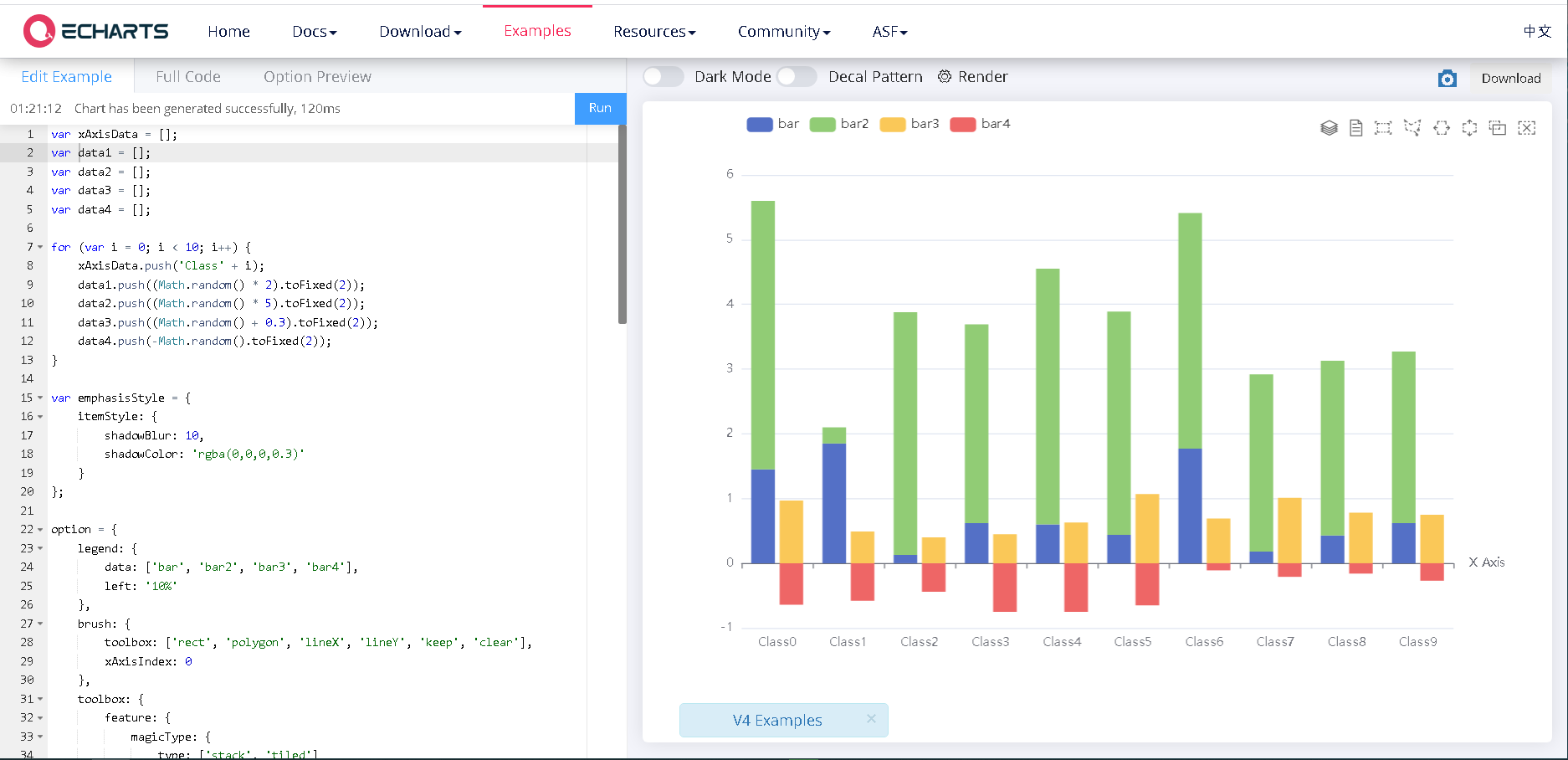Select the rectangle brush tool
Viewport: 1568px width, 760px height.
click(x=1383, y=128)
